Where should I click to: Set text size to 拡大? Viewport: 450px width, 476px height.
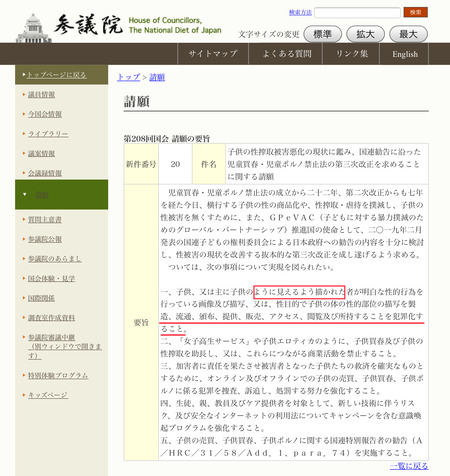(365, 34)
